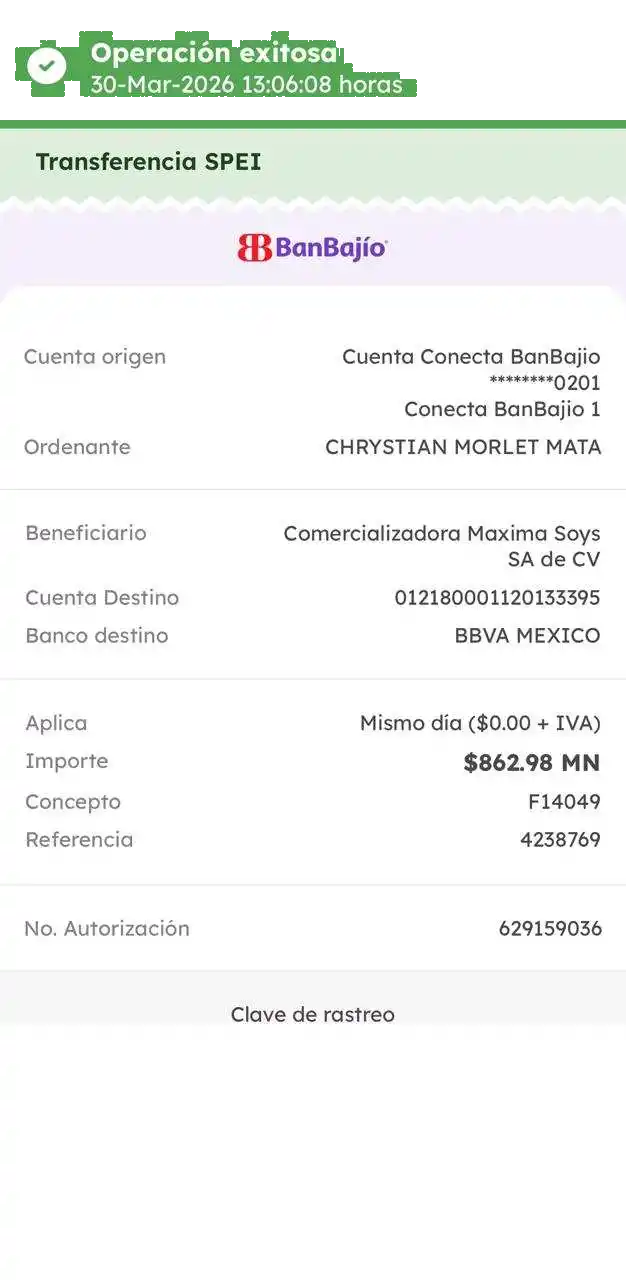
Task: Tap the Mismo día fee value
Action: [x=480, y=723]
